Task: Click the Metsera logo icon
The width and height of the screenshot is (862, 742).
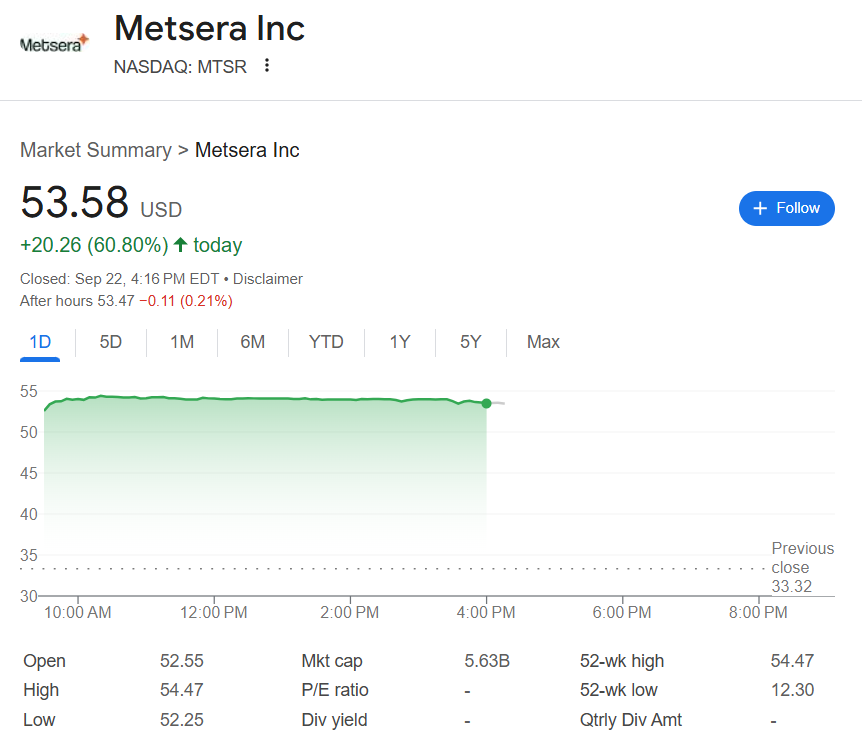Action: pyautogui.click(x=55, y=44)
